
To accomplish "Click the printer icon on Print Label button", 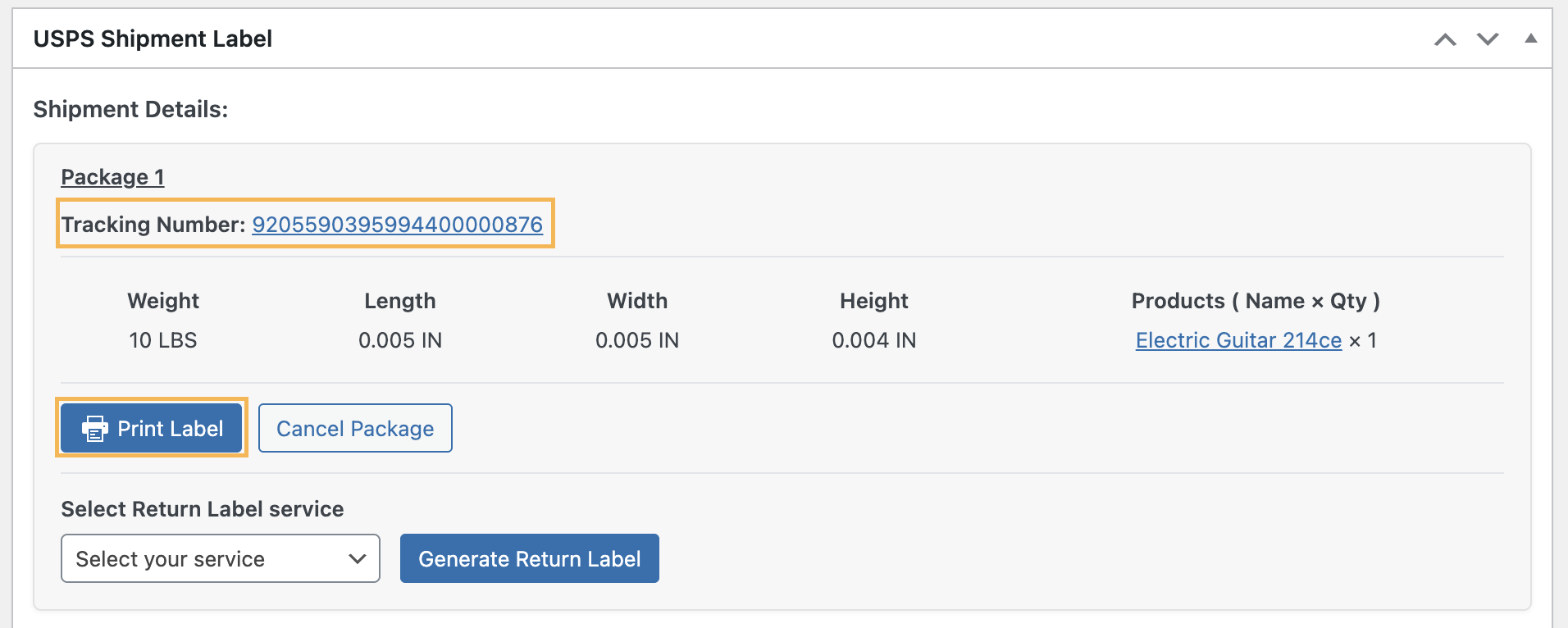I will click(x=95, y=428).
